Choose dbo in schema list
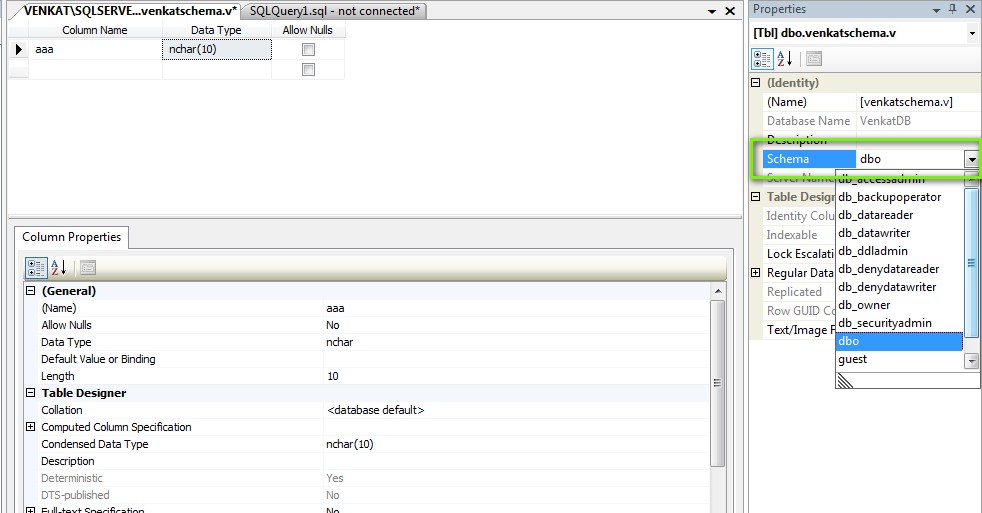The width and height of the screenshot is (982, 513). 899,341
